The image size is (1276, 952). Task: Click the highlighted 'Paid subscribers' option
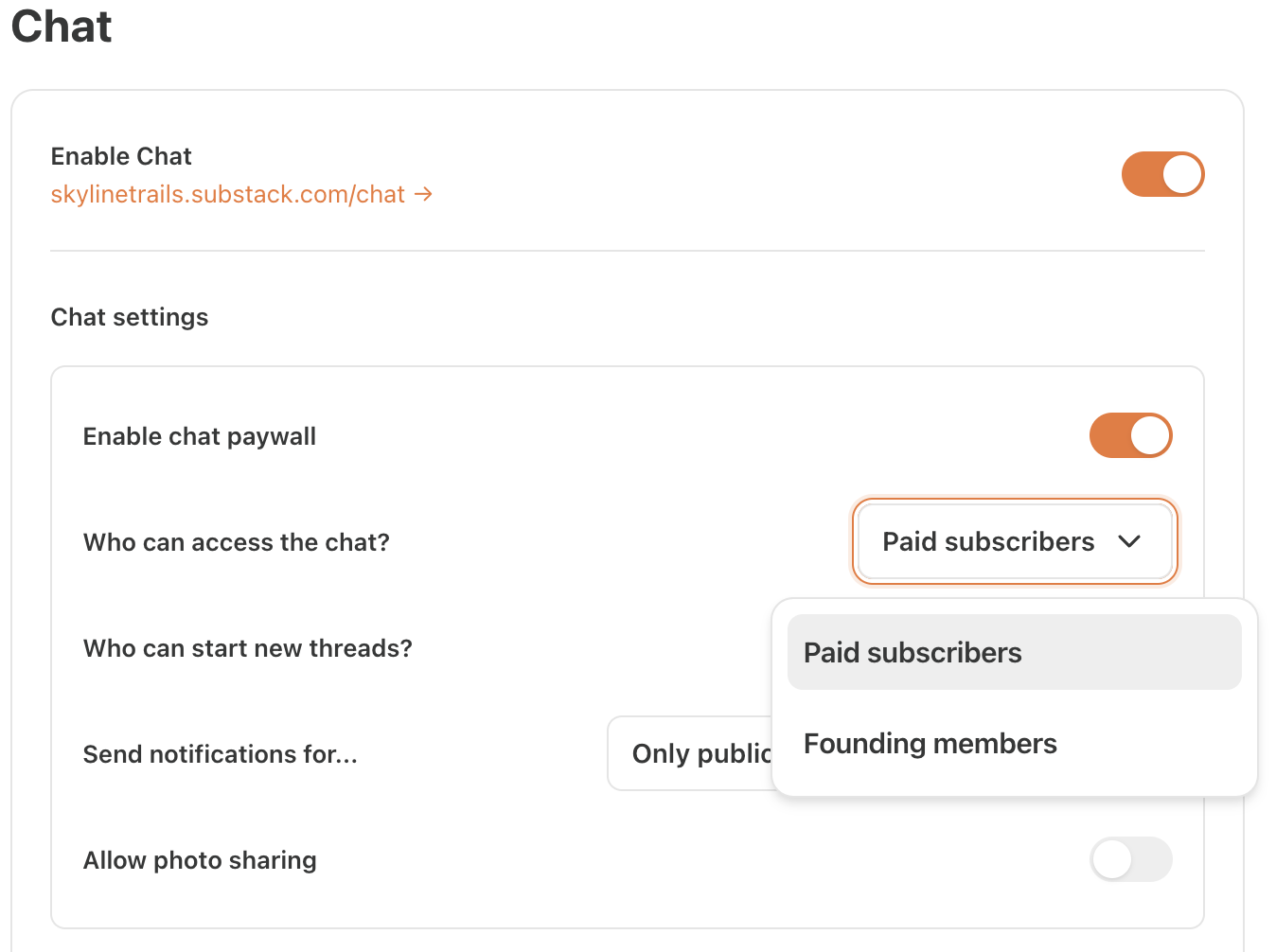[912, 652]
